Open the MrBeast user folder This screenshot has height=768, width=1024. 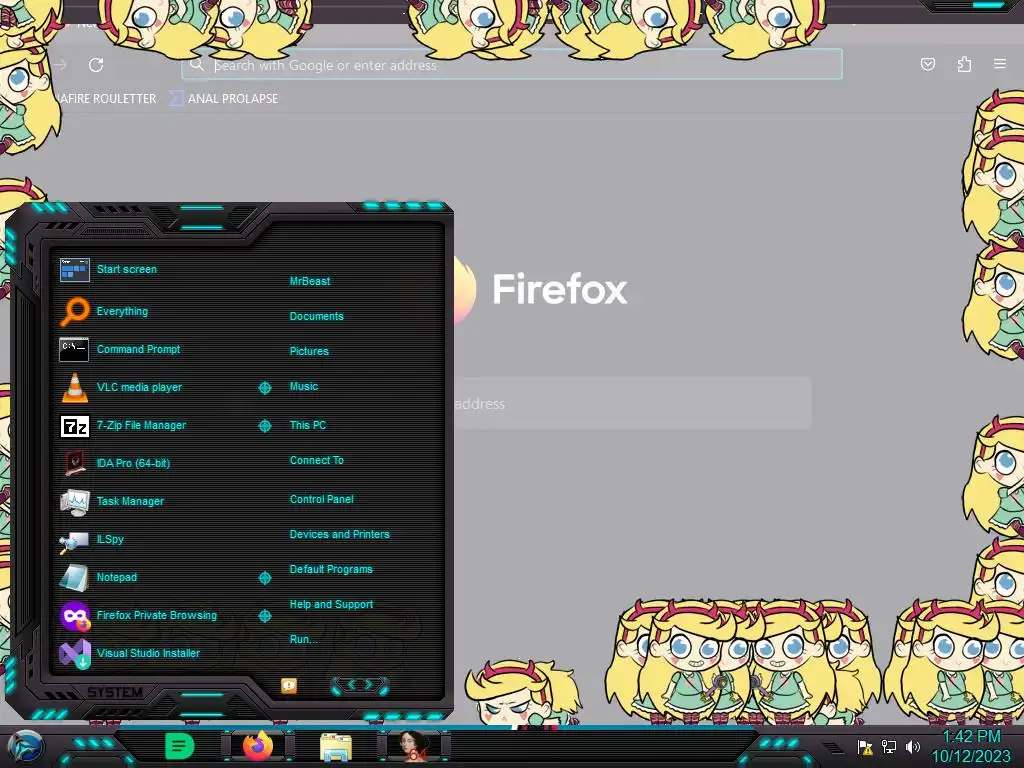tap(310, 281)
